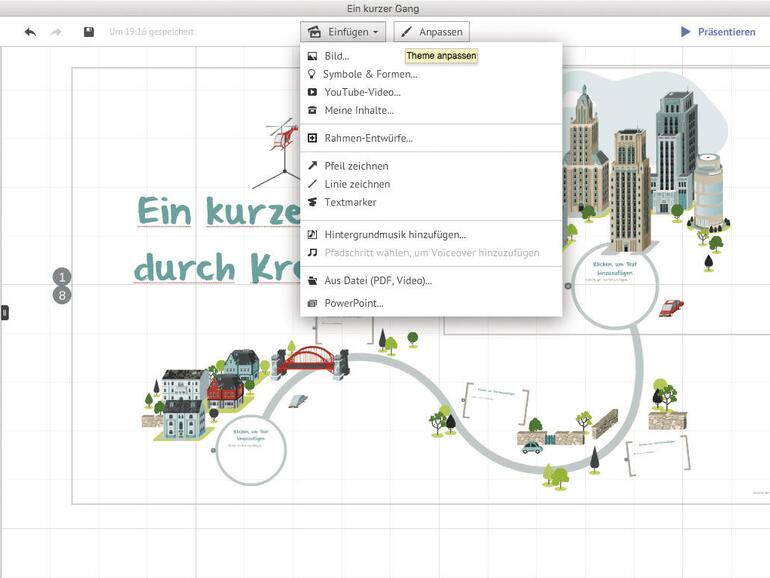This screenshot has height=578, width=770.
Task: Select YouTube-Video... menu entry
Action: 431,92
